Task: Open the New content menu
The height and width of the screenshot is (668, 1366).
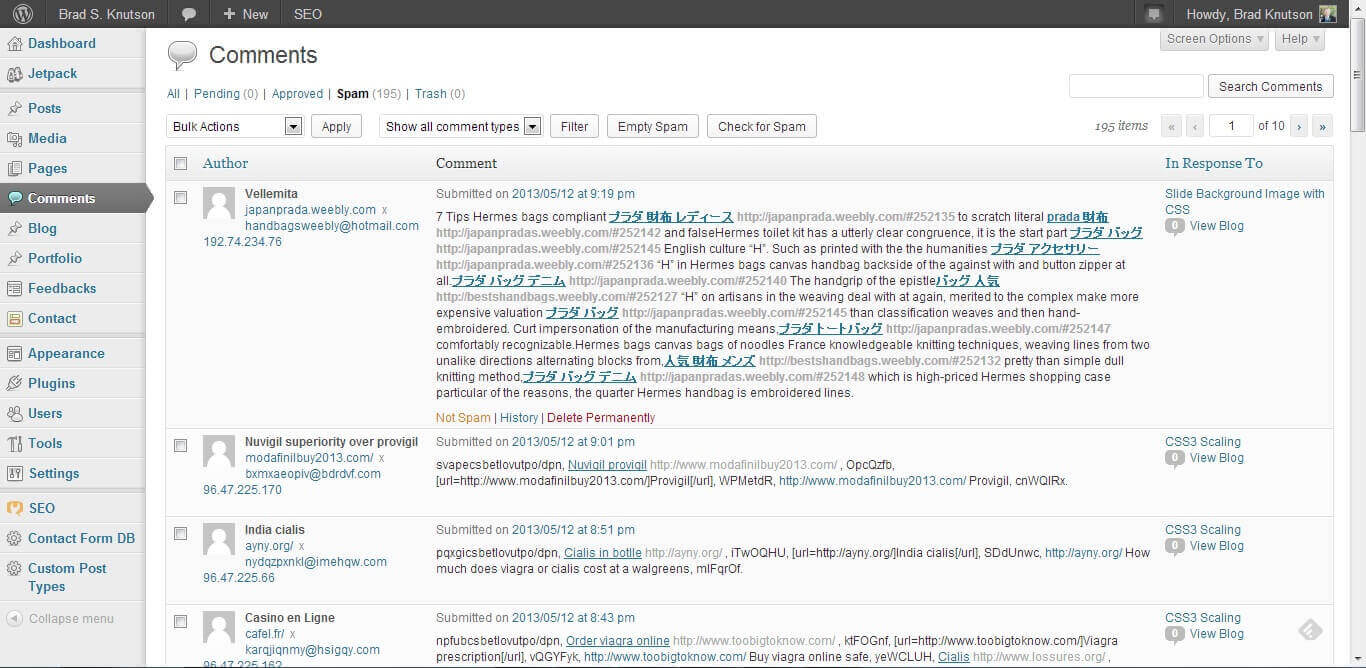Action: pyautogui.click(x=246, y=14)
